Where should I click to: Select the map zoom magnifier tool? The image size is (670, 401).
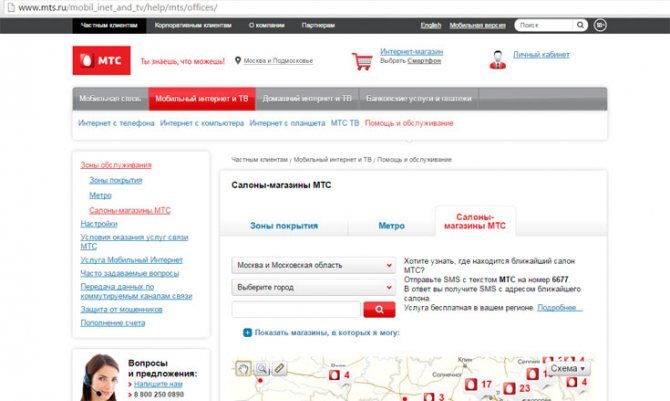(x=262, y=368)
